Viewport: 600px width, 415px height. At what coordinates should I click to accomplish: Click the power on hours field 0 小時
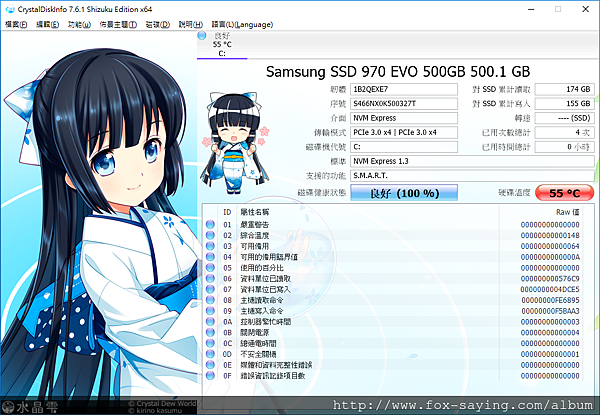tap(564, 147)
